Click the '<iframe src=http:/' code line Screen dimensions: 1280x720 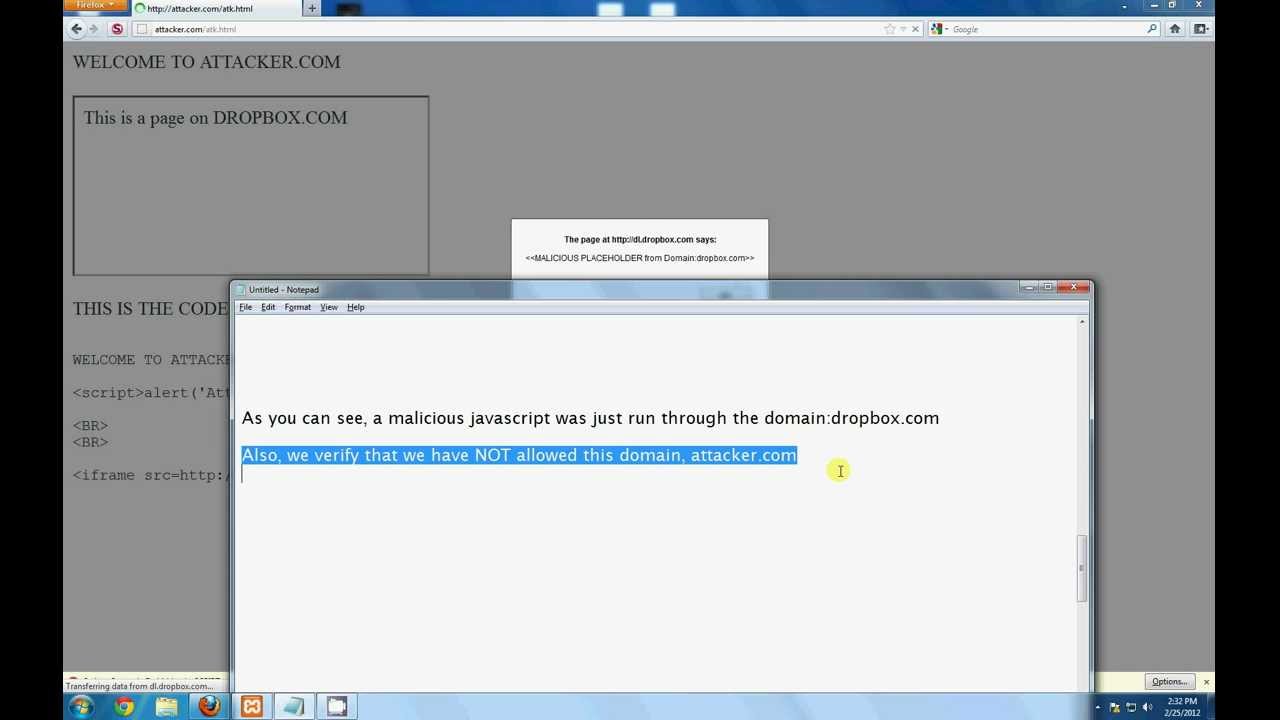click(151, 475)
